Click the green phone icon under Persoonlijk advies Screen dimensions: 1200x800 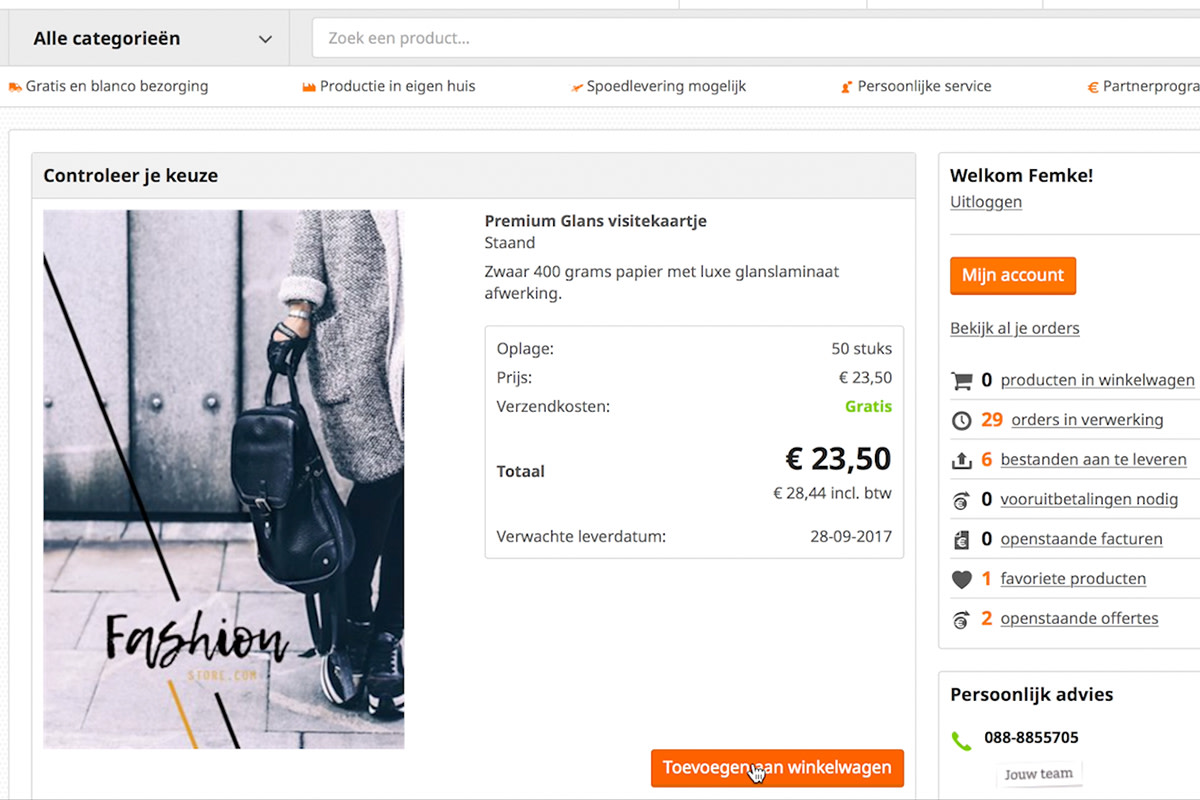[961, 740]
